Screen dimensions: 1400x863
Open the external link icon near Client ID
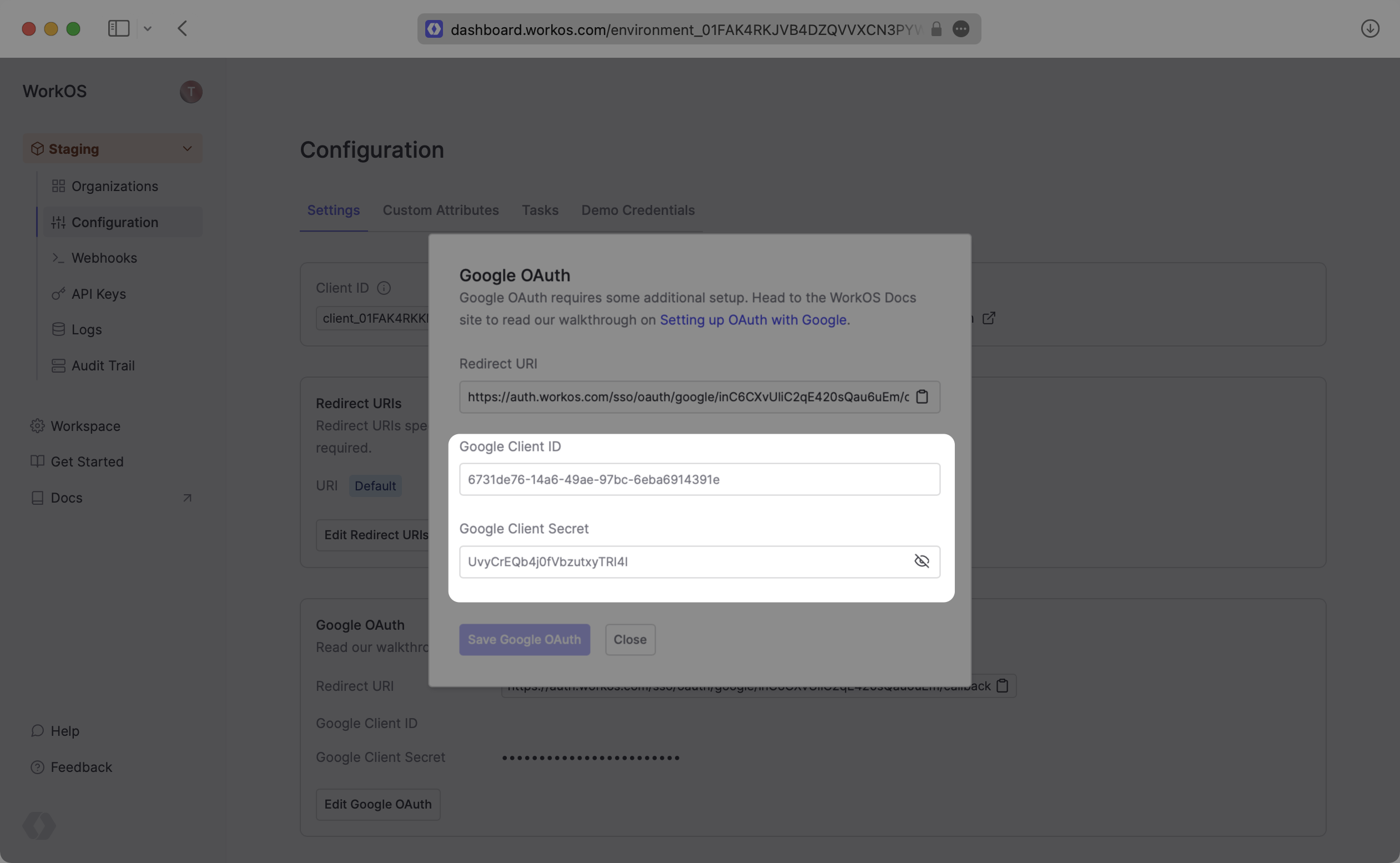(x=989, y=318)
